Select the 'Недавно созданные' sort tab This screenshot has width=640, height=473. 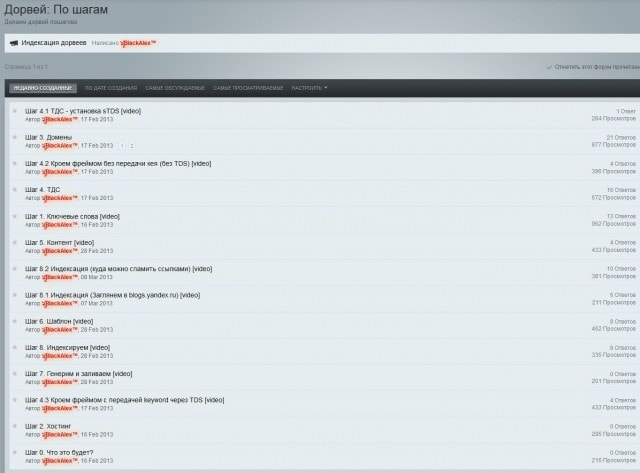[x=43, y=88]
